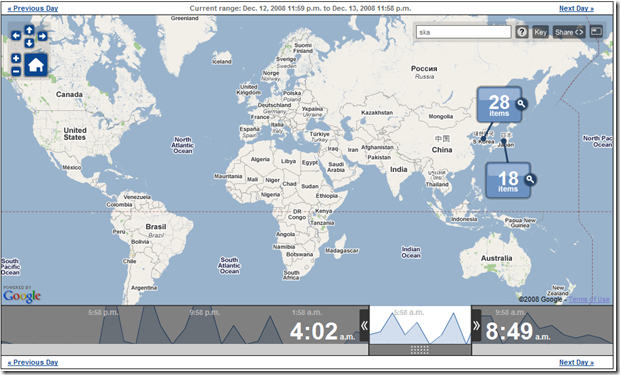Pan the map right with the right arrow
The width and height of the screenshot is (620, 375).
[42, 36]
